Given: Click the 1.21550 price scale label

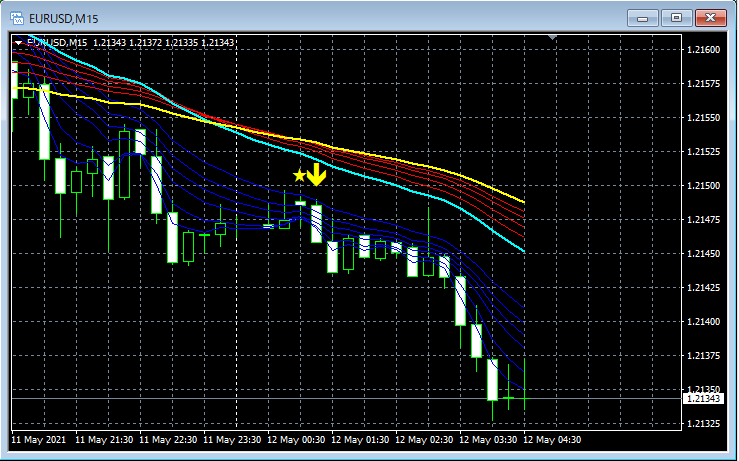Looking at the screenshot, I should 704,118.
